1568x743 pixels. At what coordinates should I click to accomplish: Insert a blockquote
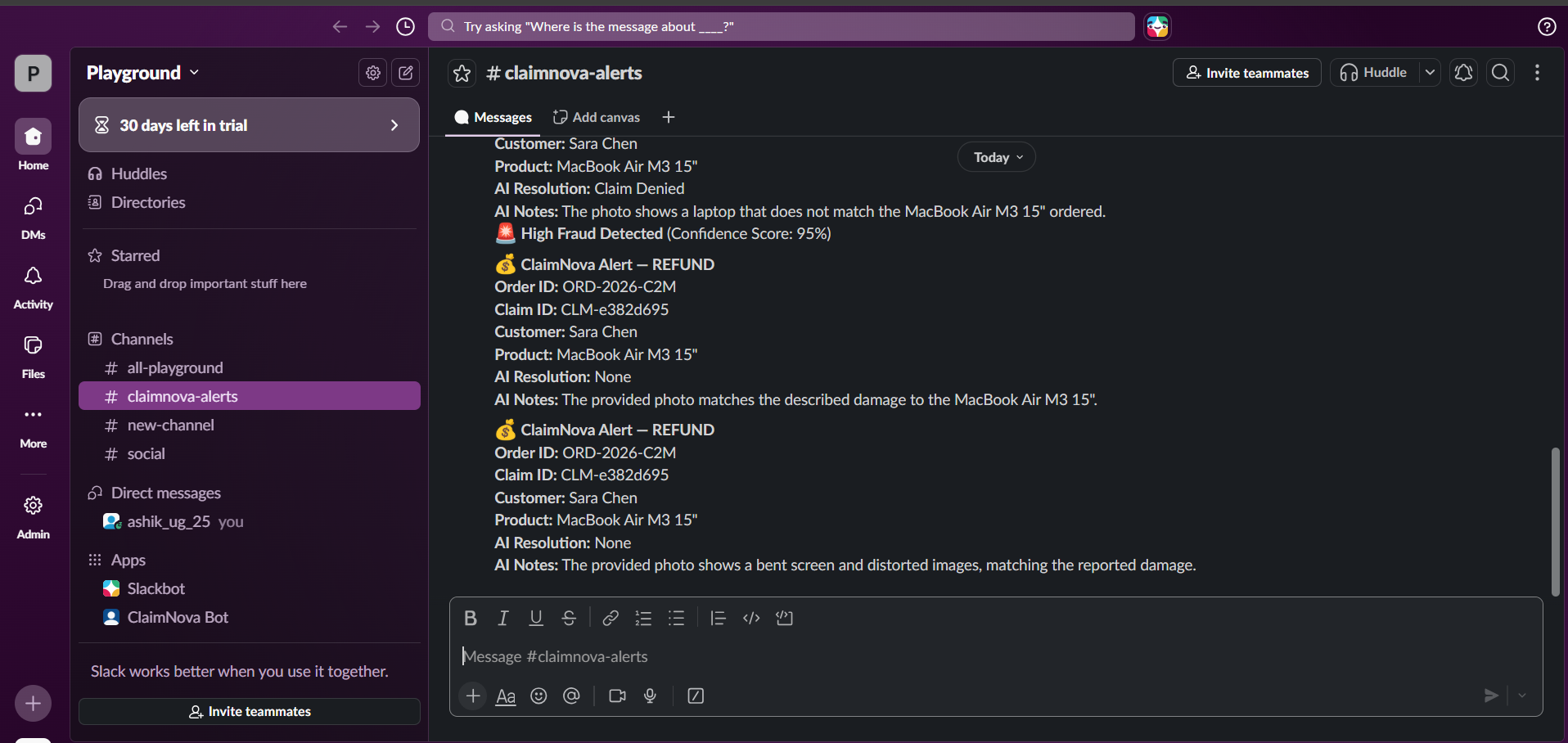(718, 618)
